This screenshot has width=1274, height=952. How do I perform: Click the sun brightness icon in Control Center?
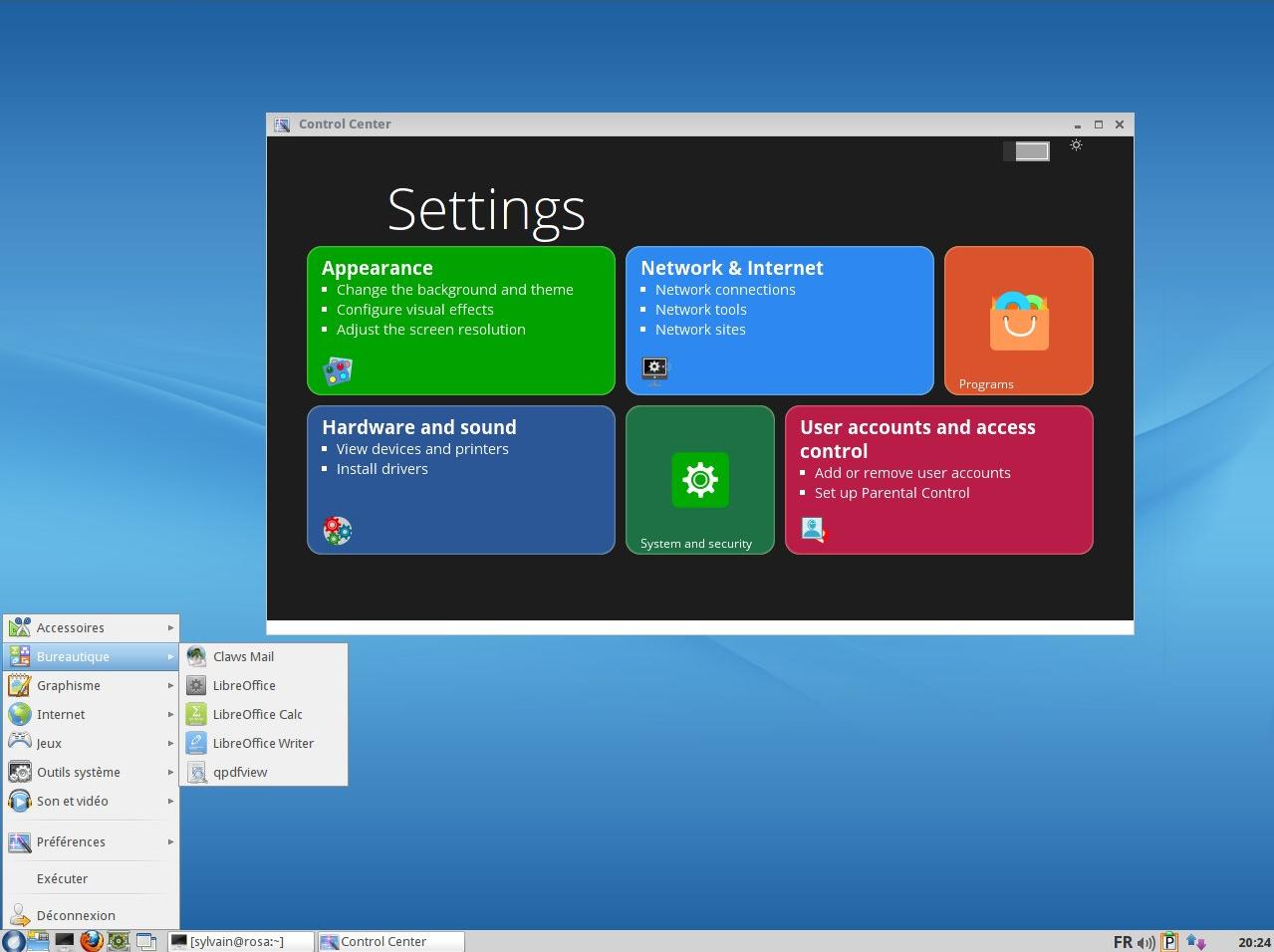(1076, 145)
